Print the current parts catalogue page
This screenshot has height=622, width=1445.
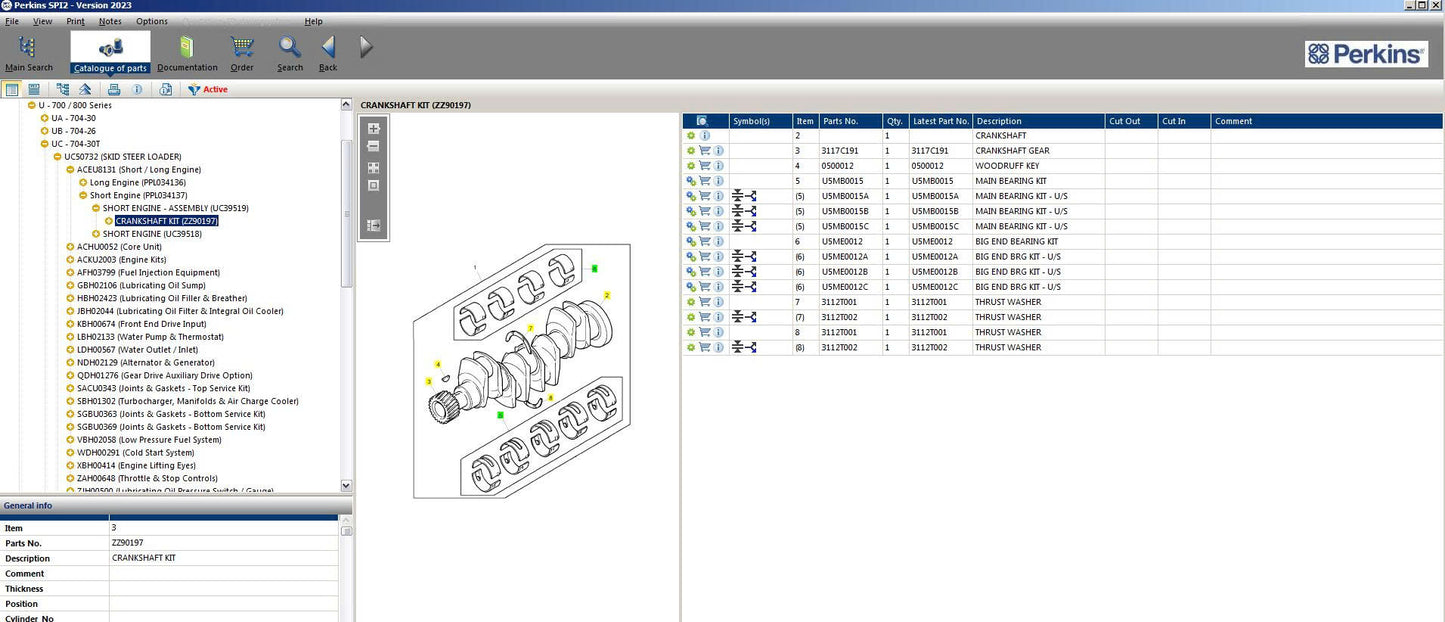113,89
